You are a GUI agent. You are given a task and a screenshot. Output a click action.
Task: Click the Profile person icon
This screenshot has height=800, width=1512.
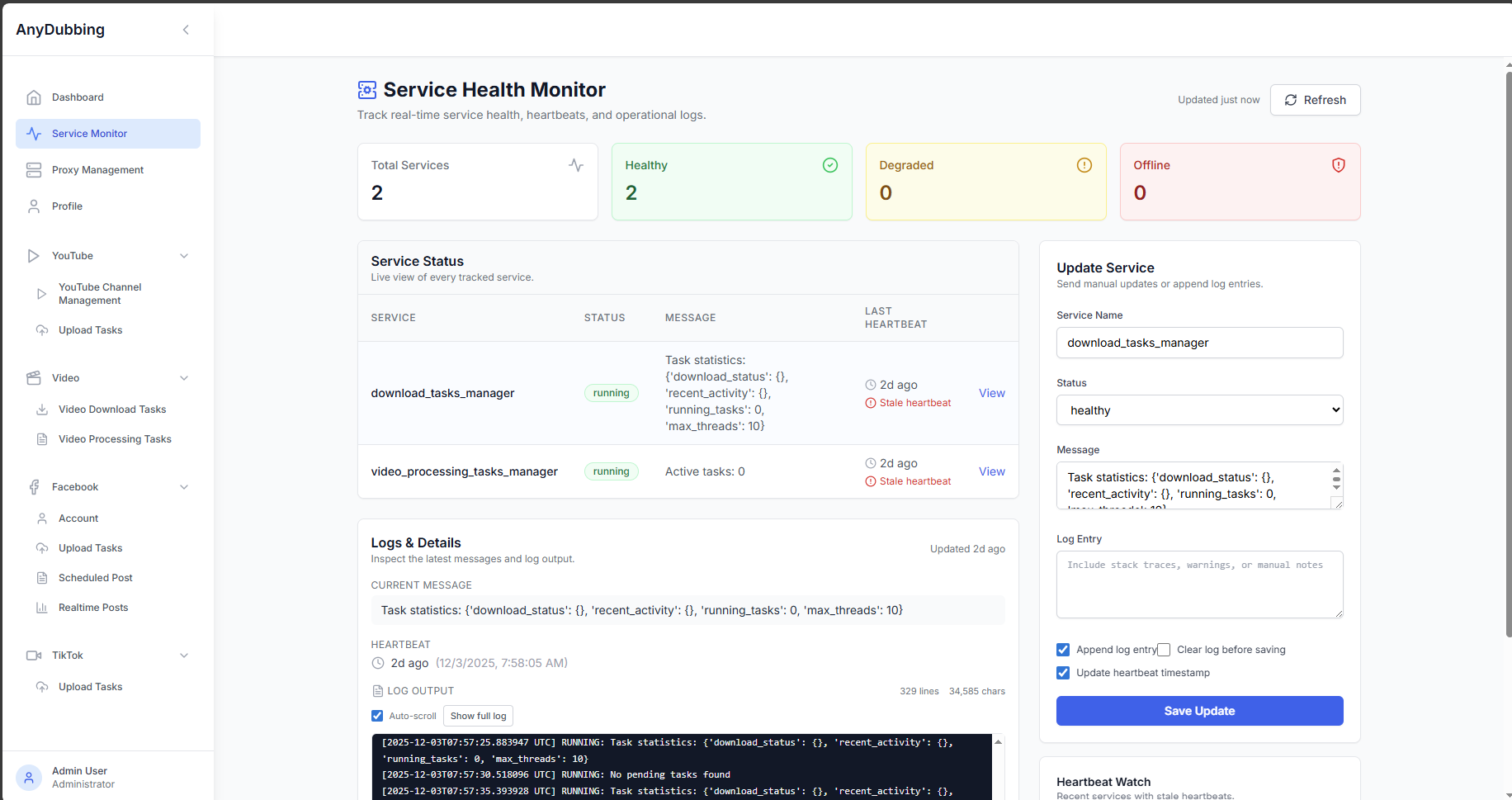click(x=34, y=206)
